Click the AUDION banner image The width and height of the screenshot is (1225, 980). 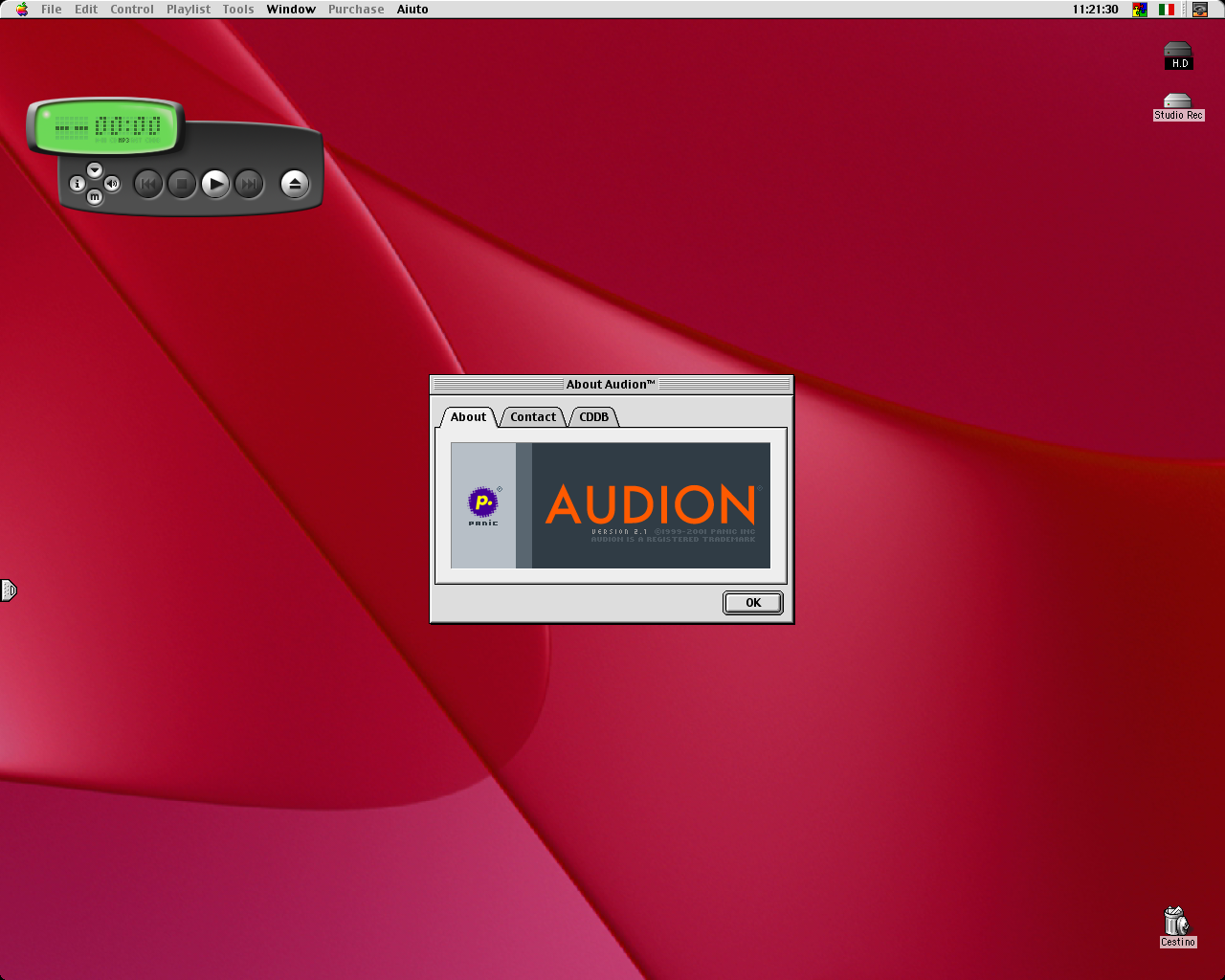click(x=611, y=505)
